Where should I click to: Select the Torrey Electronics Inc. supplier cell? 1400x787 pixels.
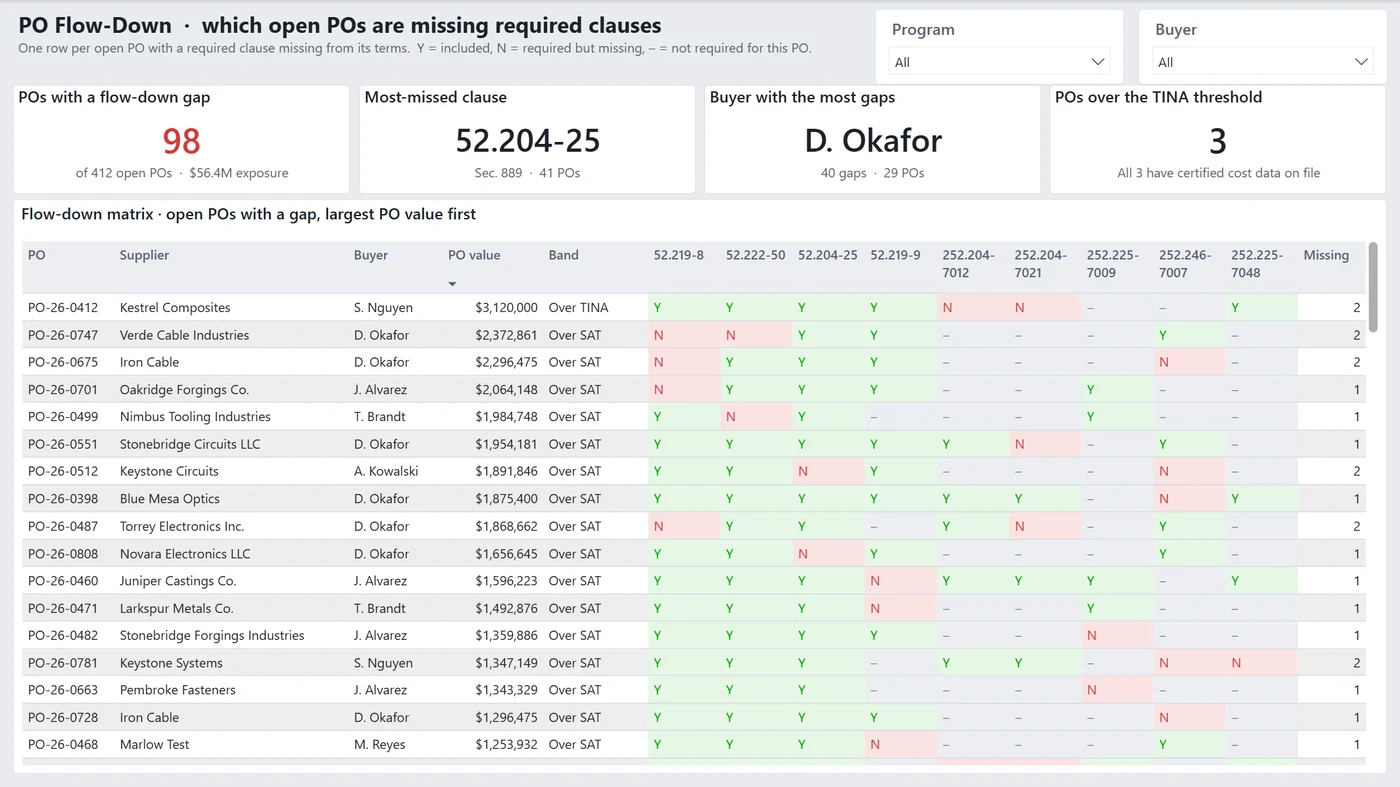(182, 526)
